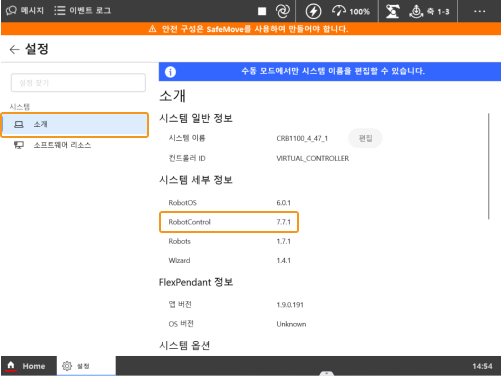The width and height of the screenshot is (501, 376).
Task: Click the 시스템 옵션 heading
Action: [x=184, y=345]
